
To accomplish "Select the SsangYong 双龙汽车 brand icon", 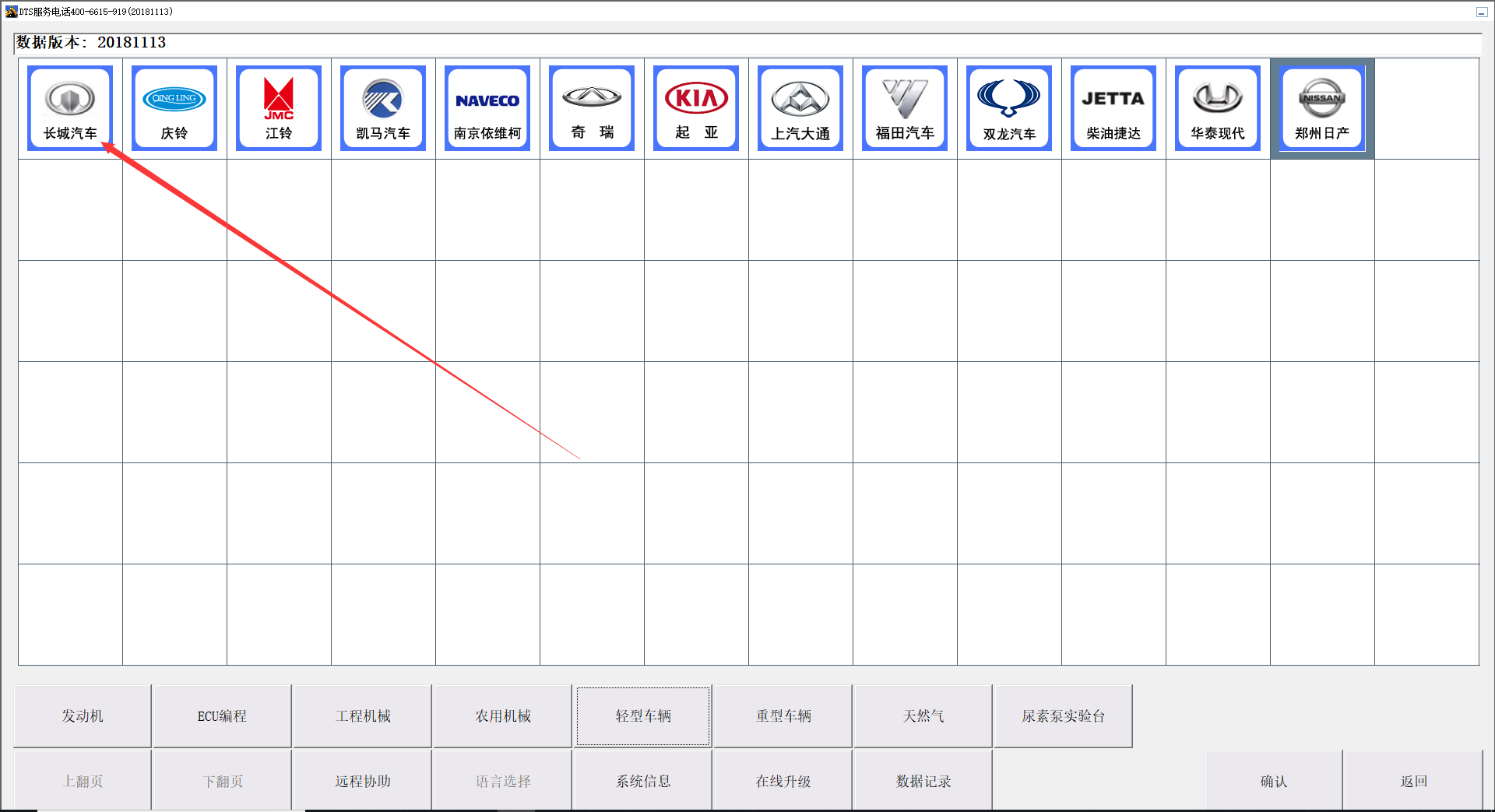I will click(x=1009, y=108).
